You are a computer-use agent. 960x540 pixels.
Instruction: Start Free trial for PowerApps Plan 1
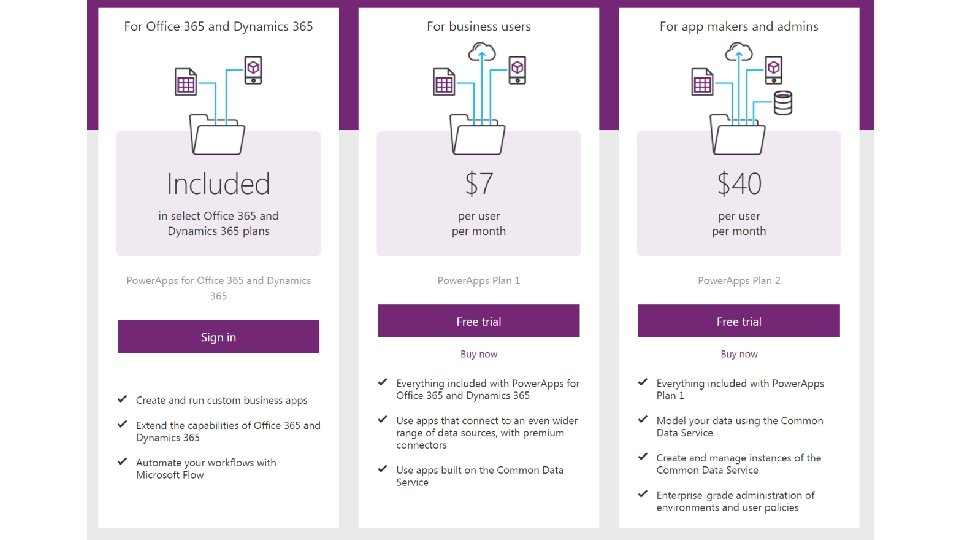tap(479, 321)
